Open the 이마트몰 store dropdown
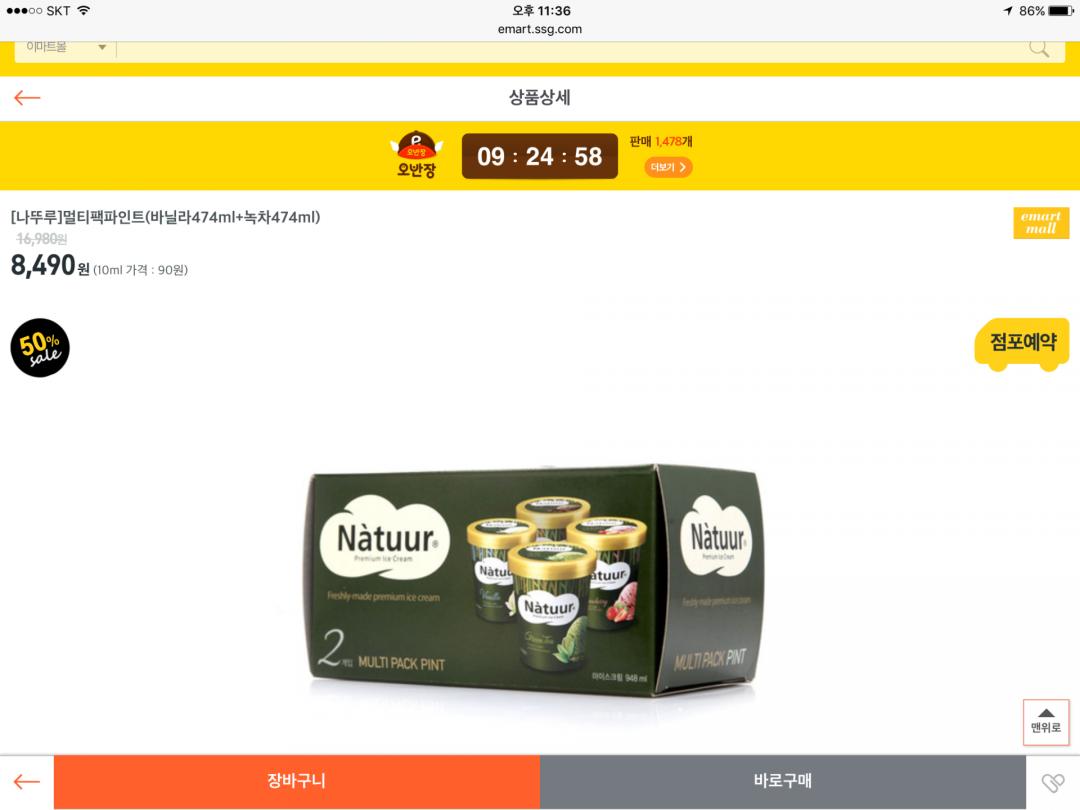1080x810 pixels. pyautogui.click(x=65, y=48)
